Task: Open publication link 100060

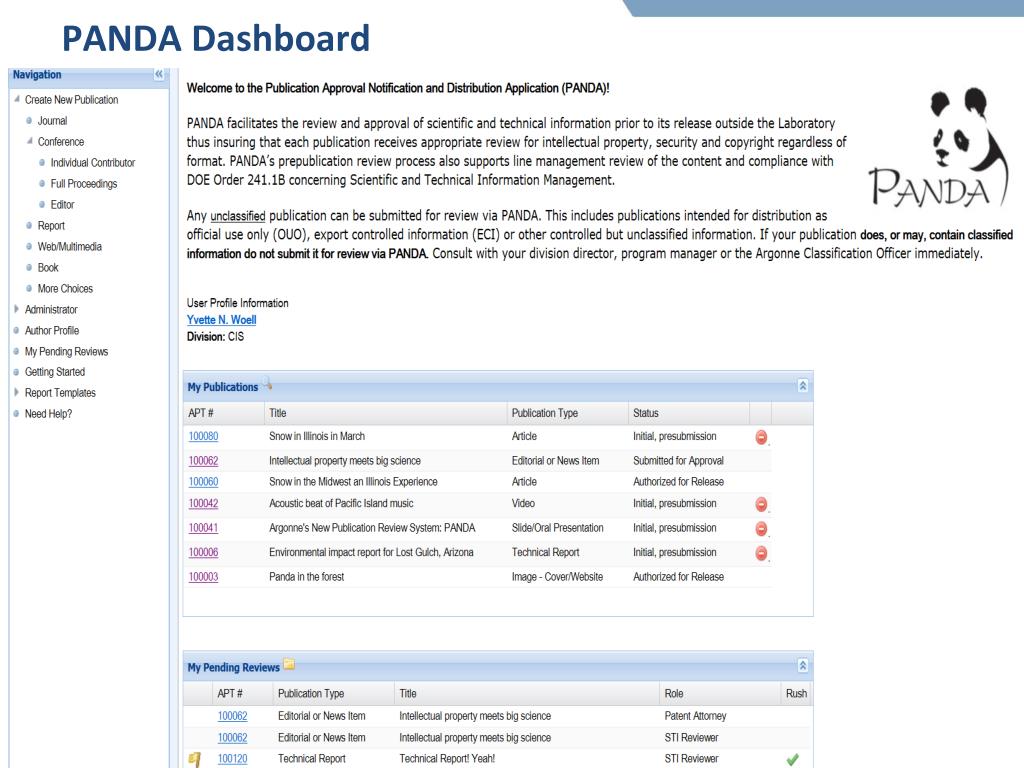Action: 203,481
